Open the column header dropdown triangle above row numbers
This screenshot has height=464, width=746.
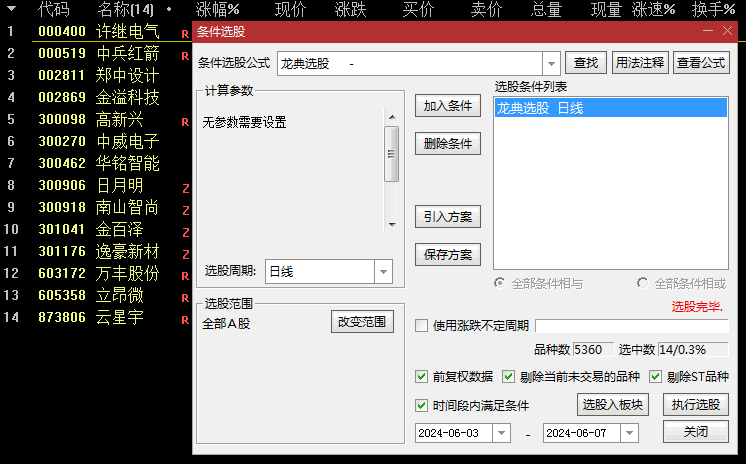tap(11, 9)
